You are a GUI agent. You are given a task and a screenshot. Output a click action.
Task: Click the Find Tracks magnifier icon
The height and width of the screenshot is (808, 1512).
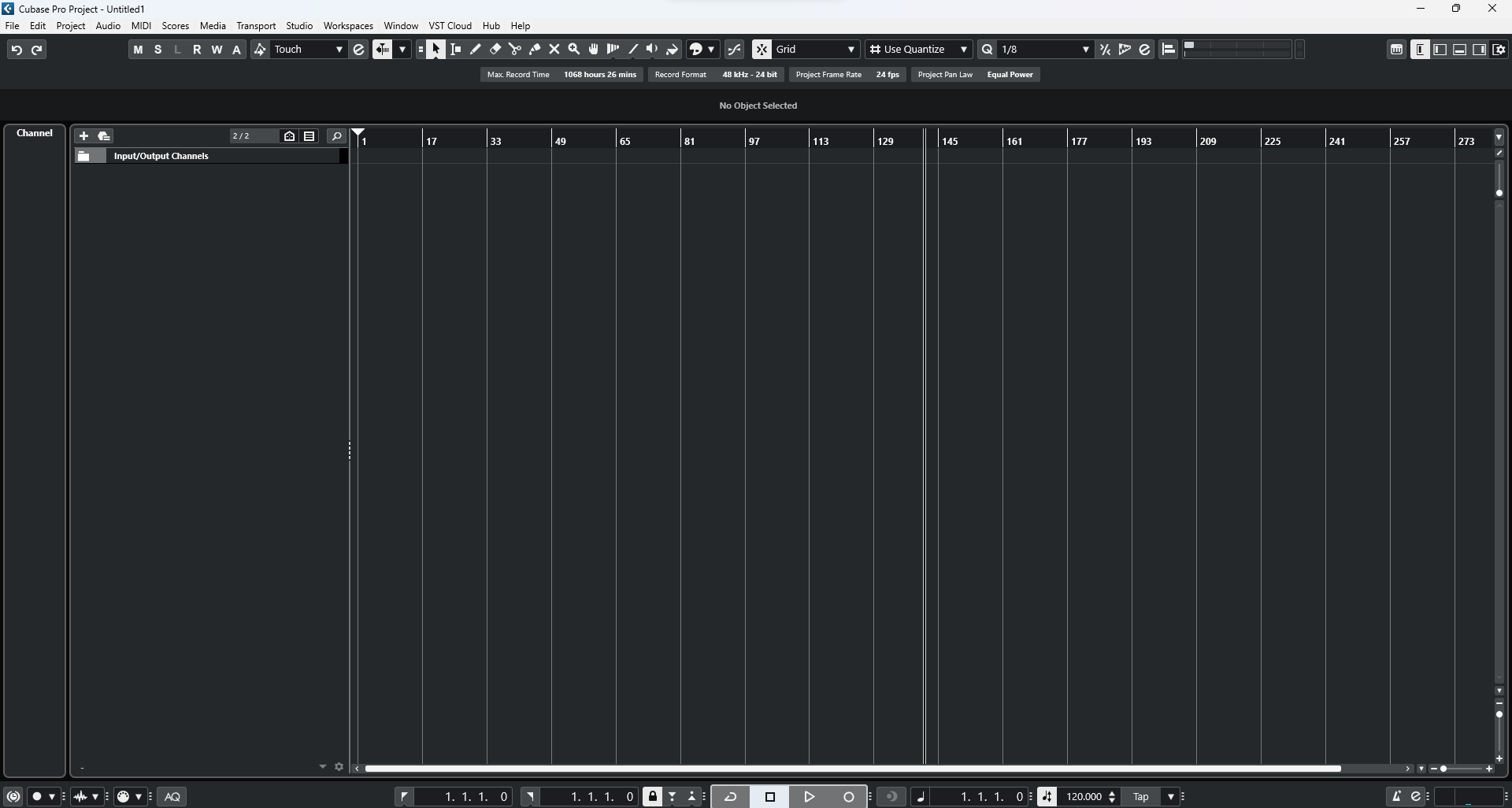tap(336, 136)
